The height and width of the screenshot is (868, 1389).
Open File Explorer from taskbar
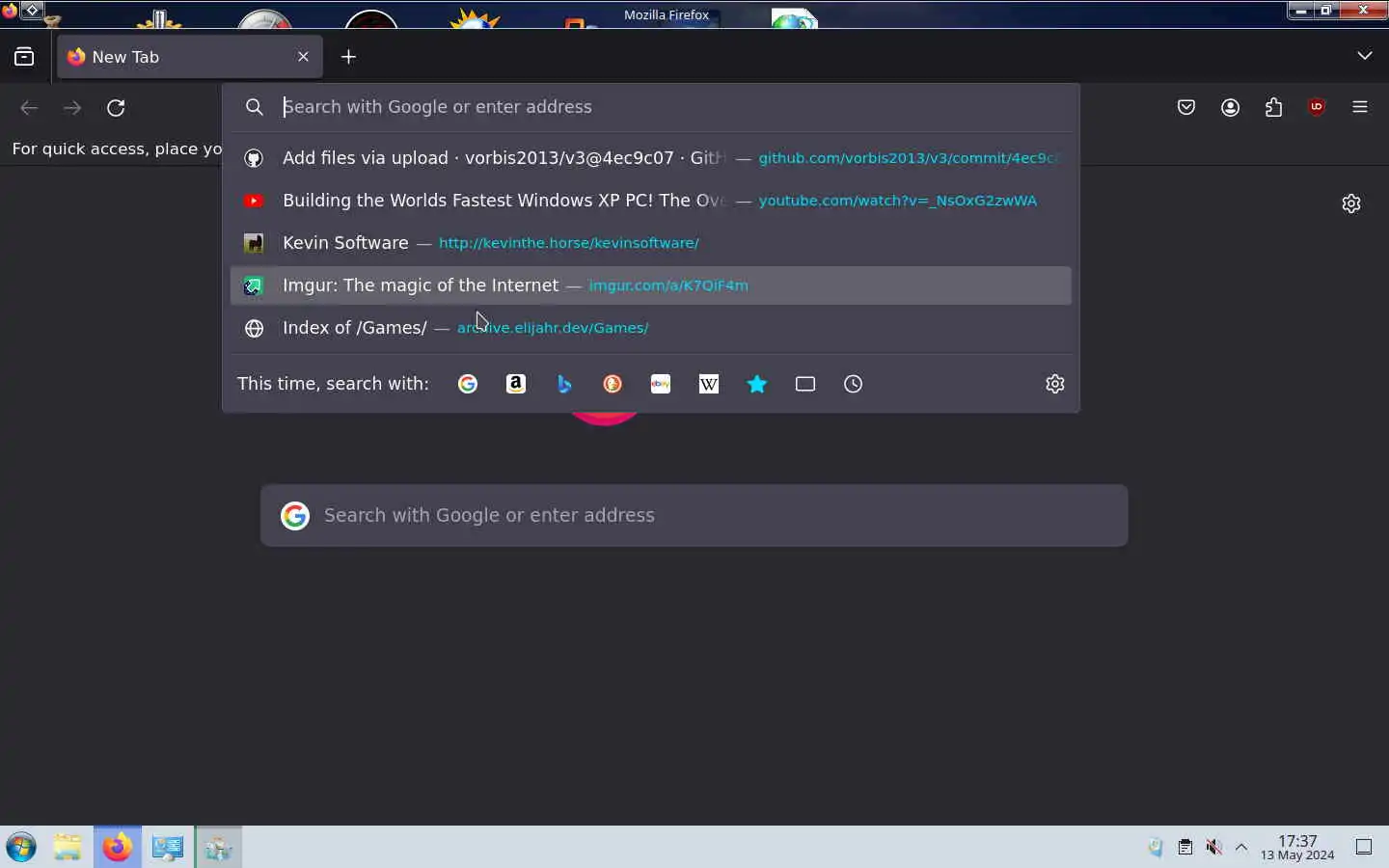click(x=68, y=848)
